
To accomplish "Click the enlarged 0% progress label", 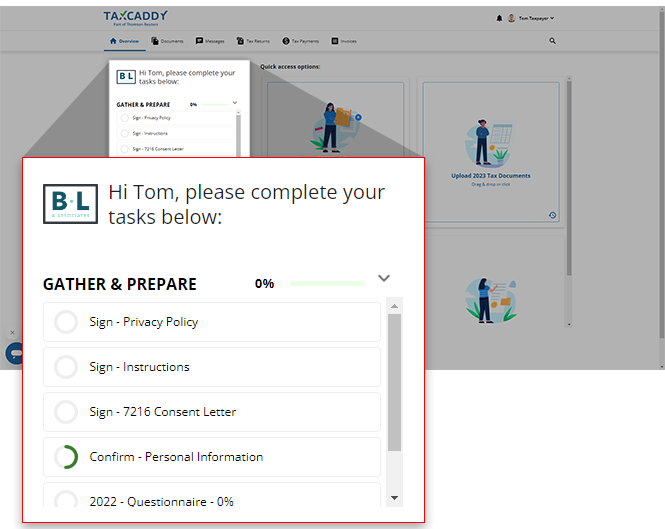I will [264, 283].
